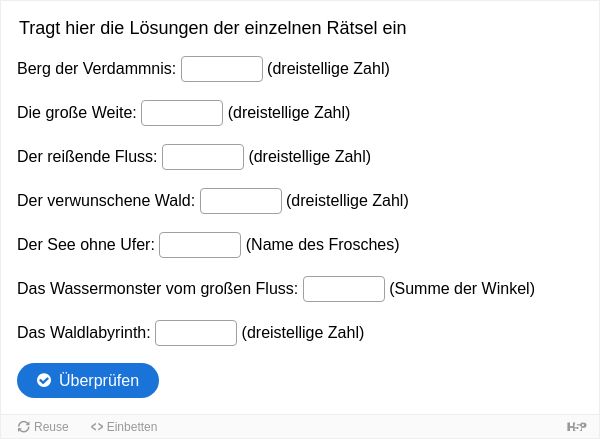This screenshot has height=439, width=600.
Task: Focus the Der See ohne Ufer field
Action: pos(200,245)
